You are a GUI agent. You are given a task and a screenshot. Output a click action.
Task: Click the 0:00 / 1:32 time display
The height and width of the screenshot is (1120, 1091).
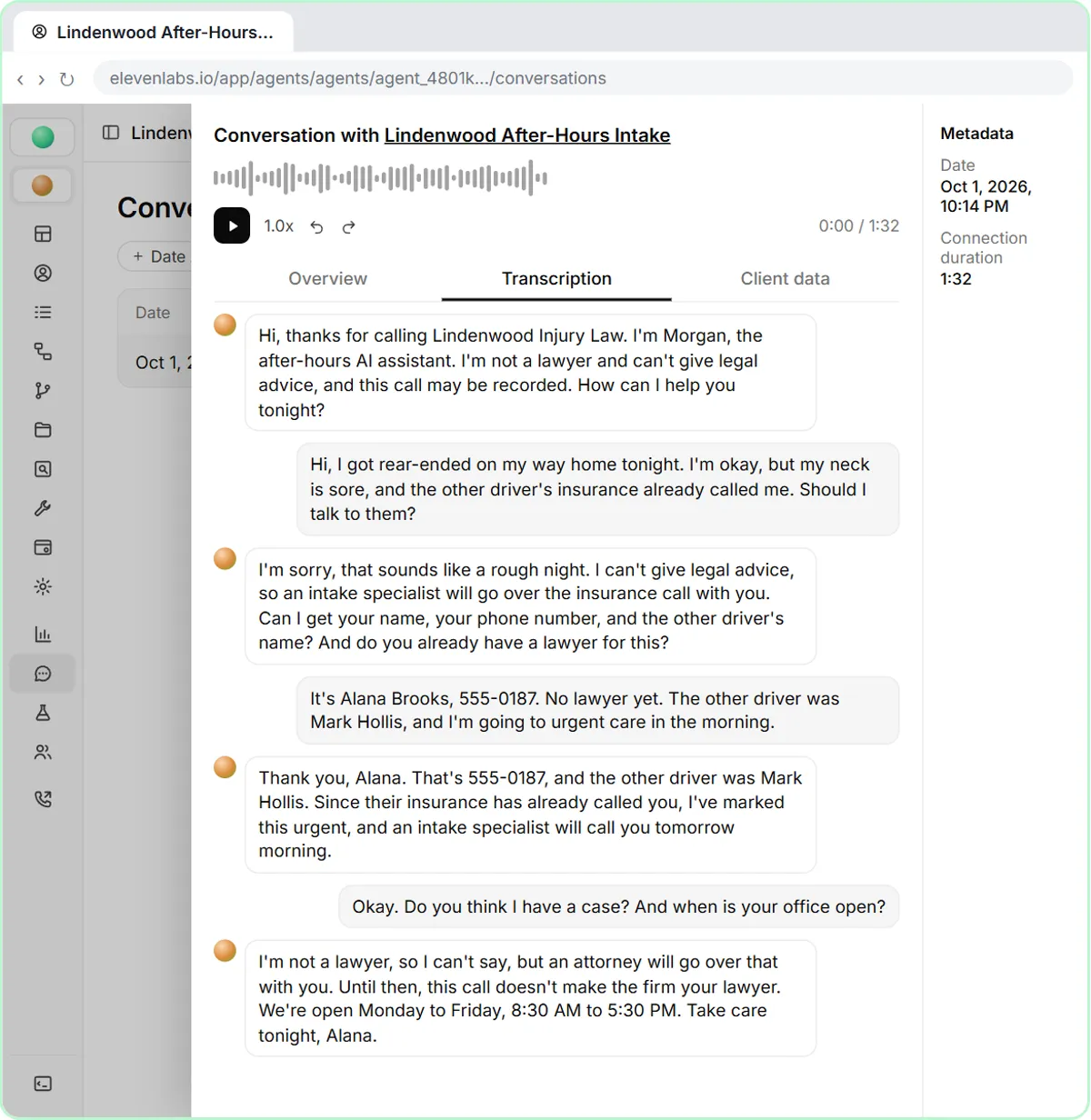(858, 226)
